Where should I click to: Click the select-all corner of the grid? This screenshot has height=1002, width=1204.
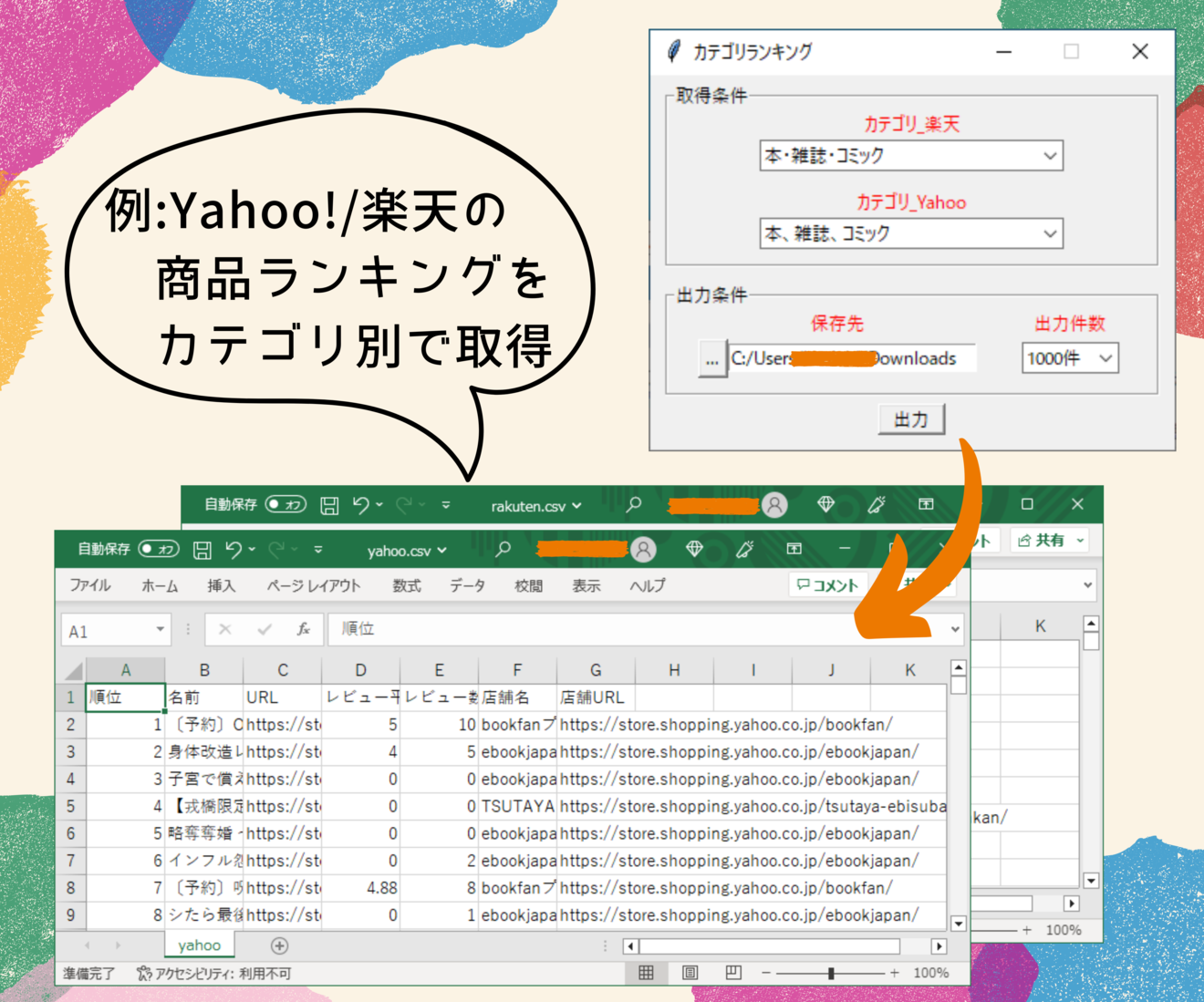(73, 671)
